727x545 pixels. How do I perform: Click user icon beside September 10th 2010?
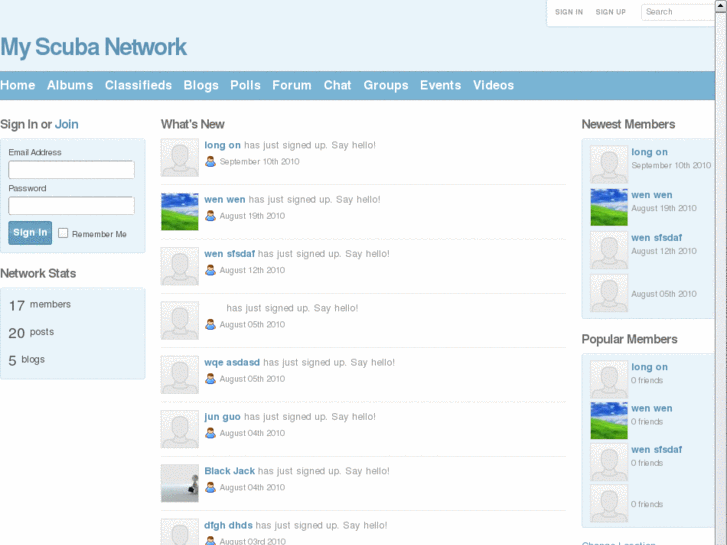tap(210, 161)
